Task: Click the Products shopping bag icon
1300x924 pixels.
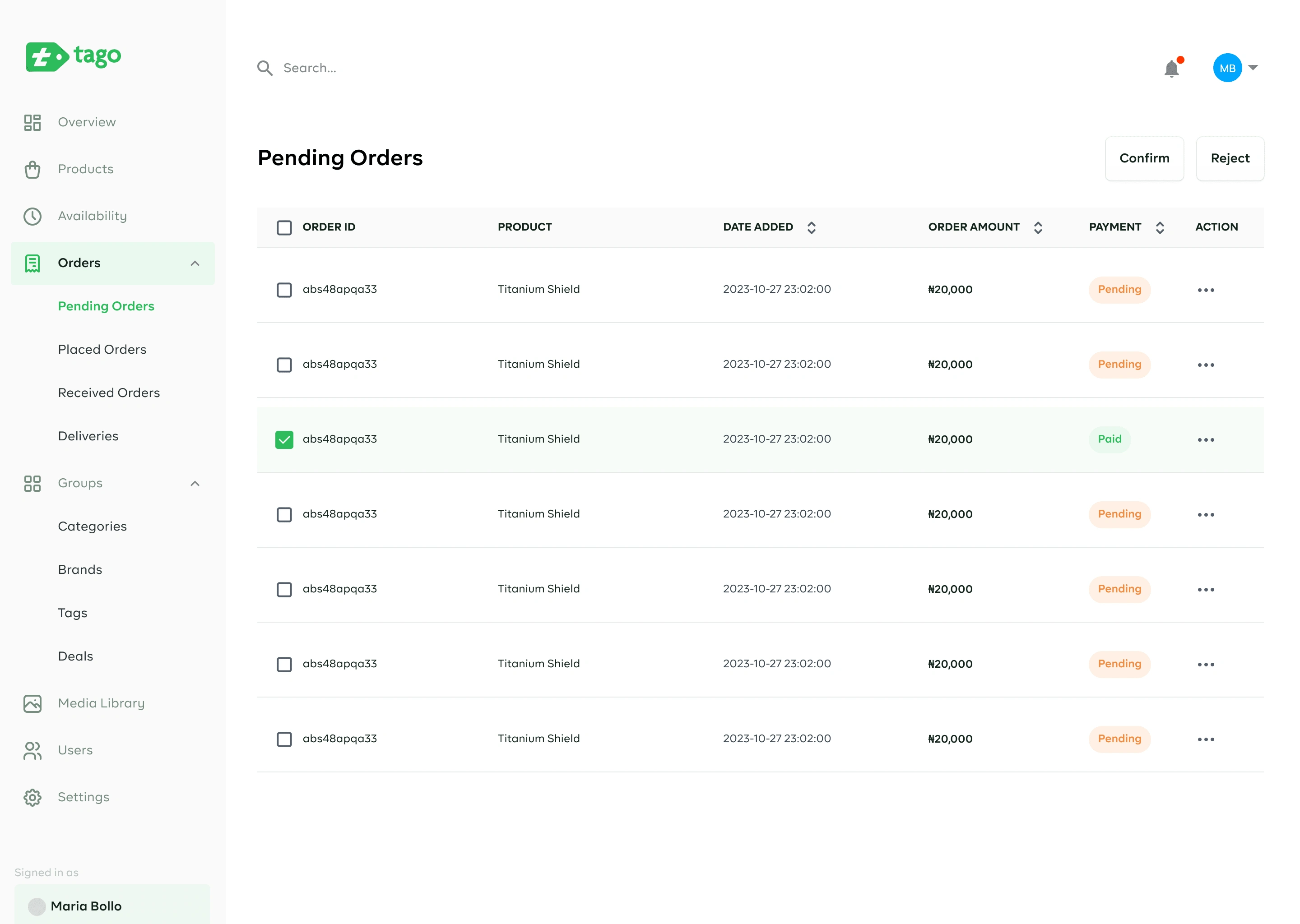Action: coord(32,170)
